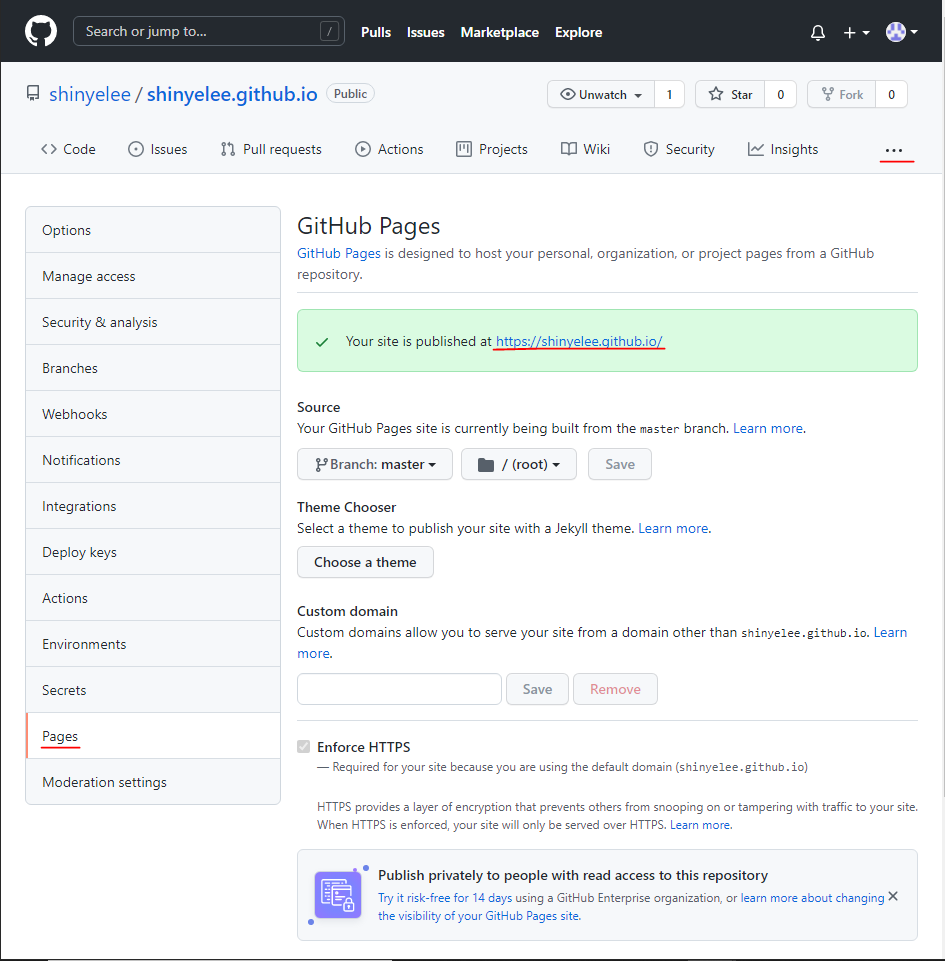Select Environments in the sidebar
945x961 pixels.
pyautogui.click(x=153, y=644)
